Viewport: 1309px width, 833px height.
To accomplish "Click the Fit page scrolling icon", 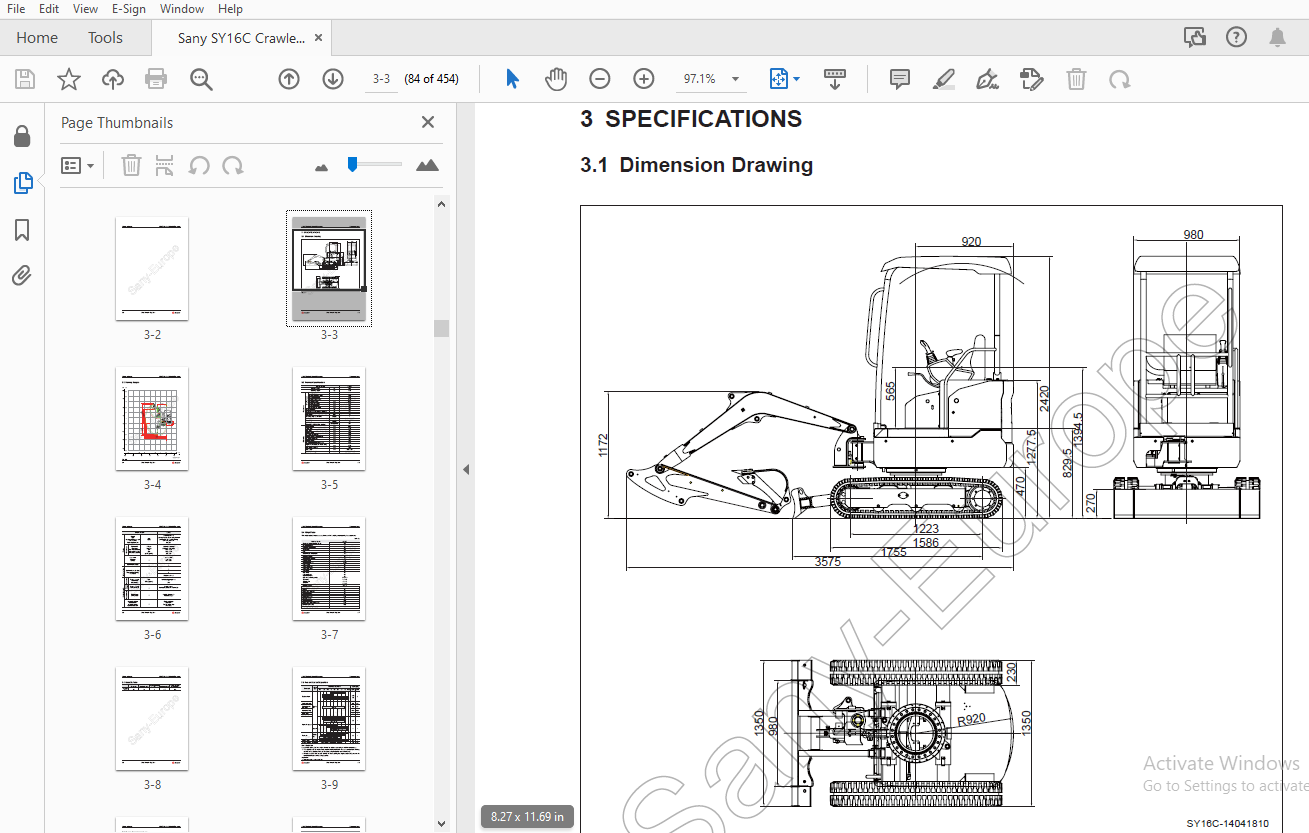I will (779, 79).
